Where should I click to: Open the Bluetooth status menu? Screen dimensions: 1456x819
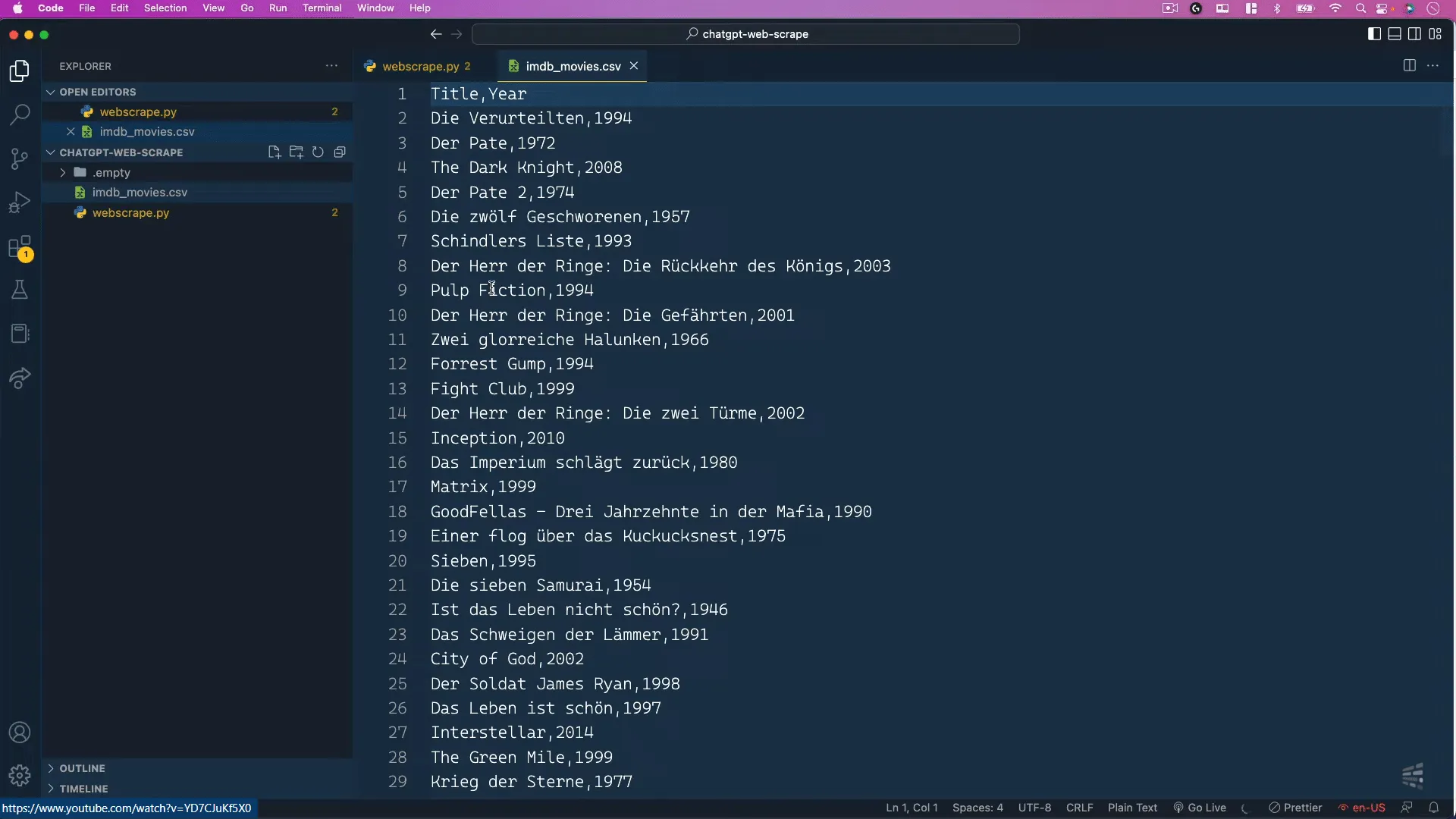(1277, 8)
